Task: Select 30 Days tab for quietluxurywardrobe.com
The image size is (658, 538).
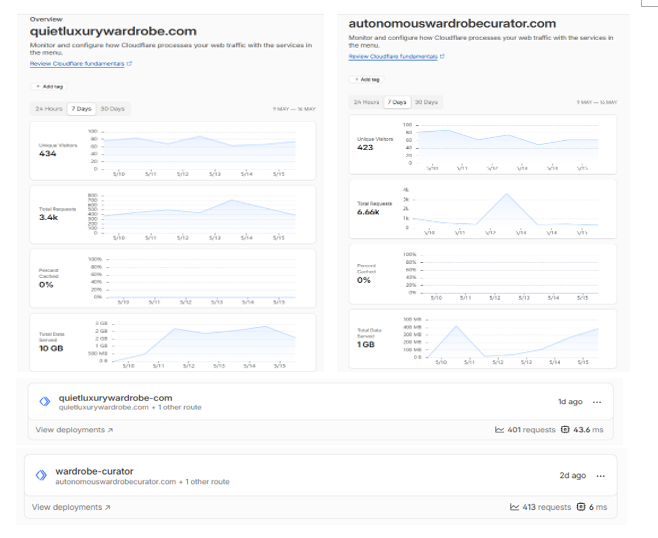Action: 112,109
